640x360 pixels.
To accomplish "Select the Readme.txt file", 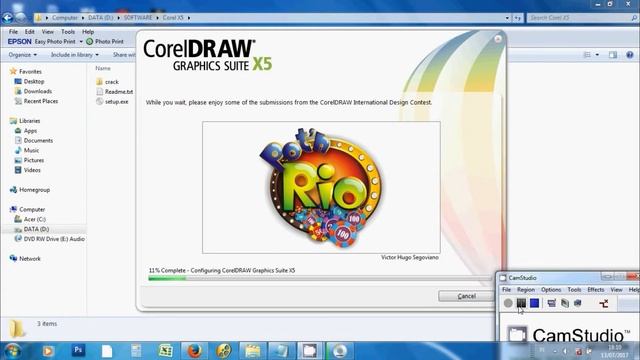I will tap(115, 92).
